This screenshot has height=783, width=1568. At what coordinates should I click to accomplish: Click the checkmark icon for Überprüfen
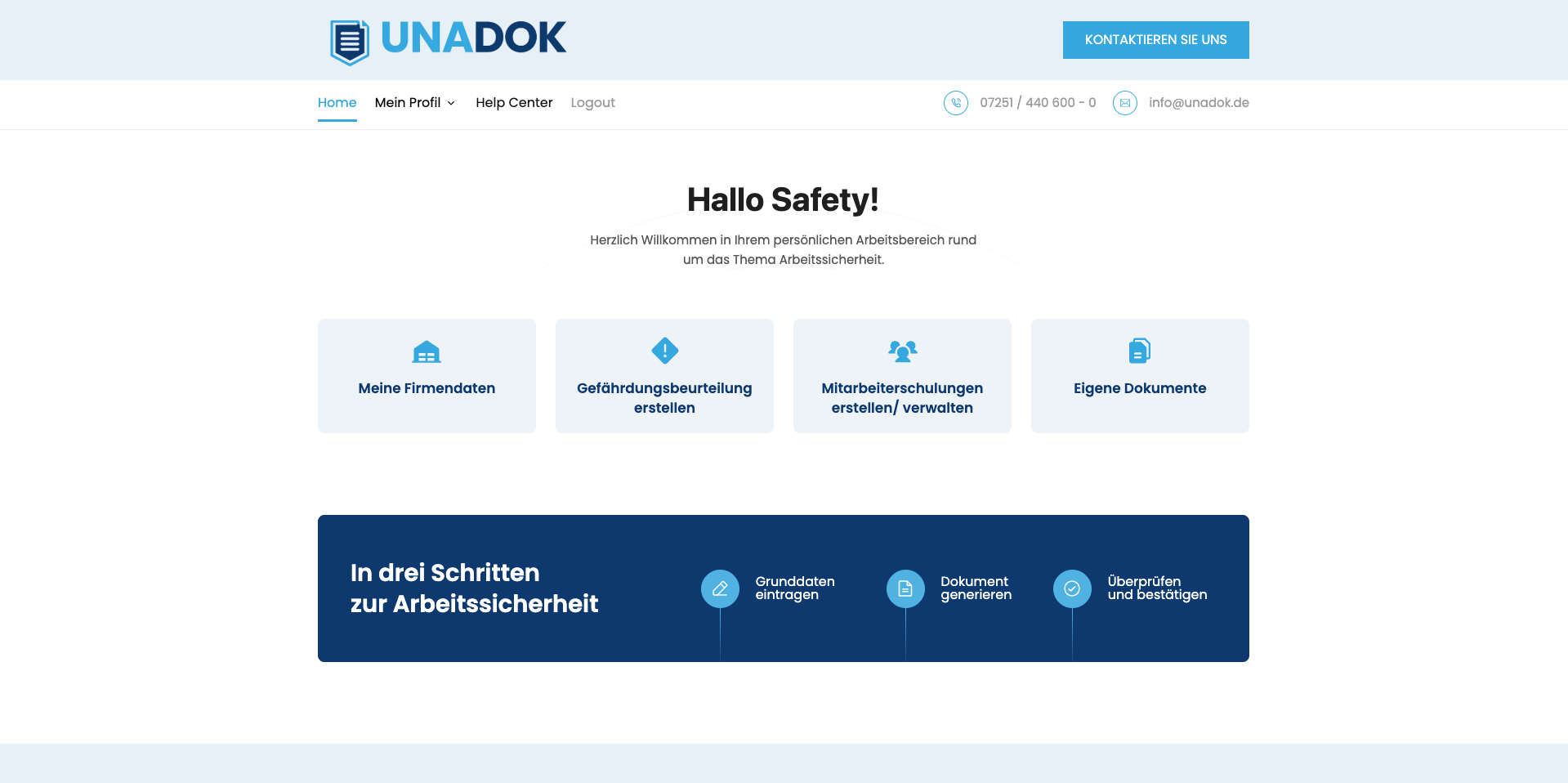[x=1072, y=588]
